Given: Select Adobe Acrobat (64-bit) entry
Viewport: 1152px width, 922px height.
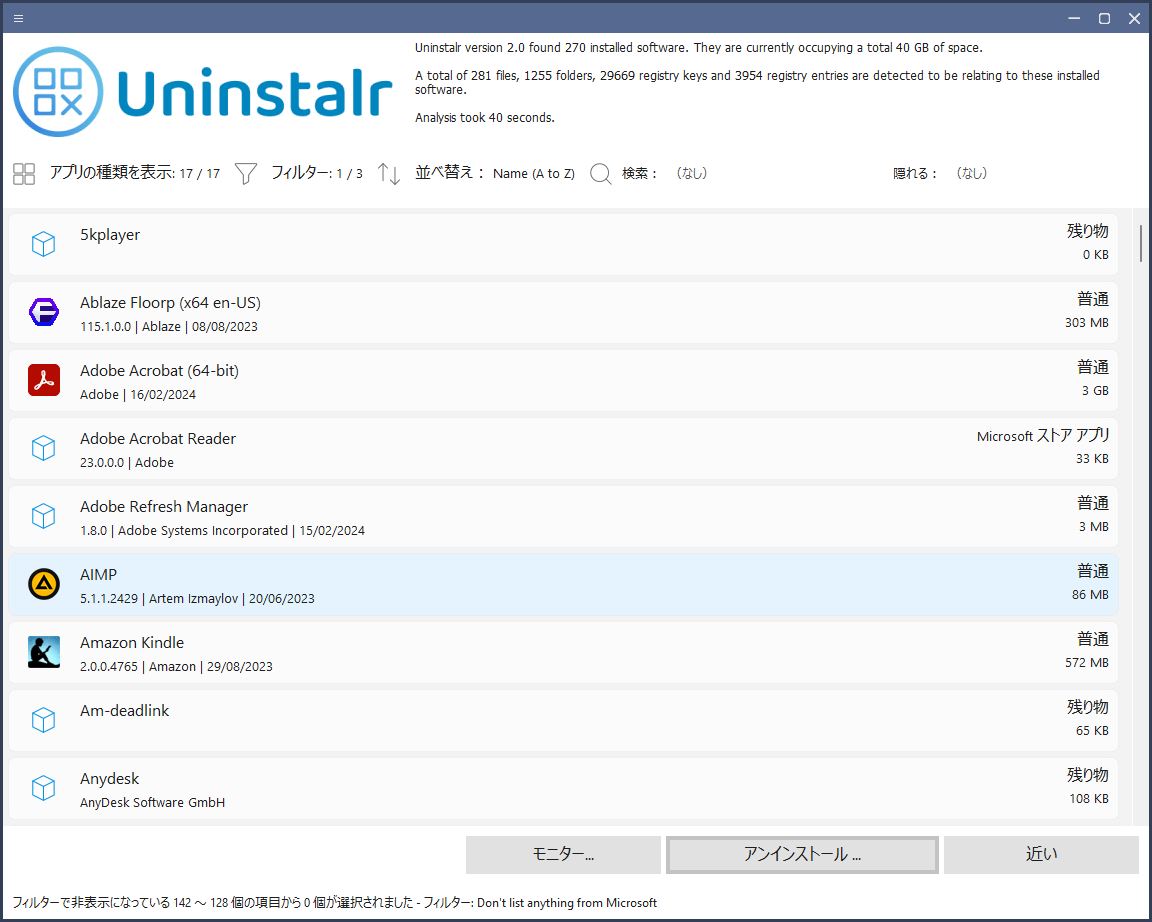Looking at the screenshot, I should pos(563,381).
